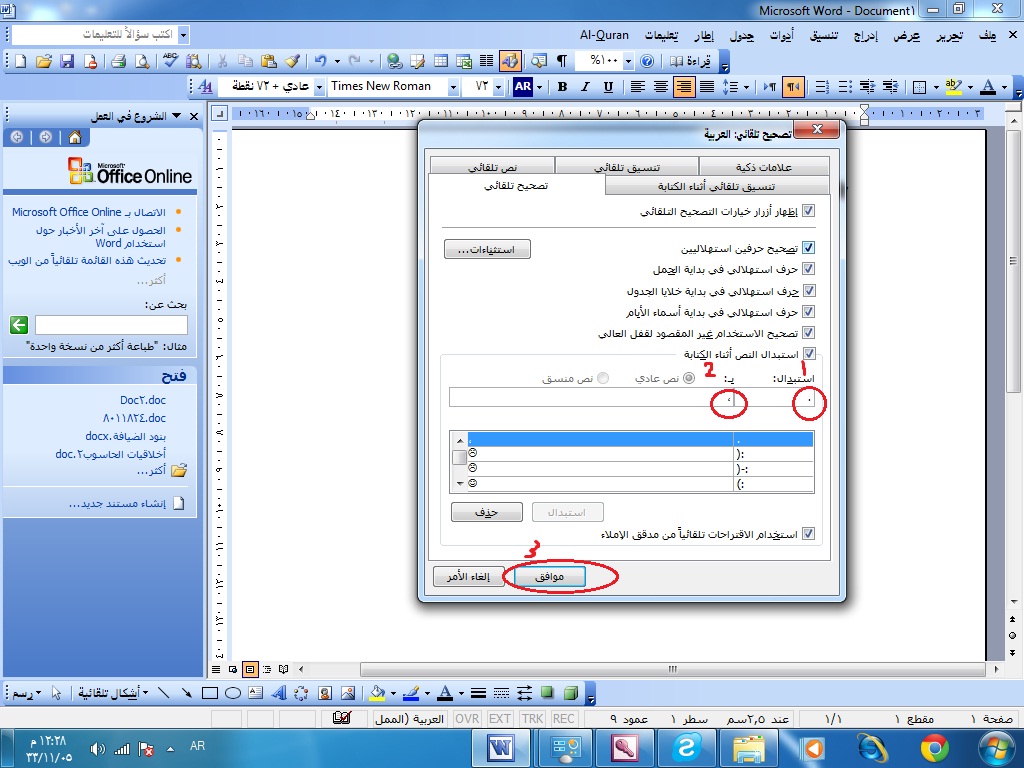Open Google Chrome from the taskbar
The image size is (1024, 768).
pyautogui.click(x=935, y=748)
